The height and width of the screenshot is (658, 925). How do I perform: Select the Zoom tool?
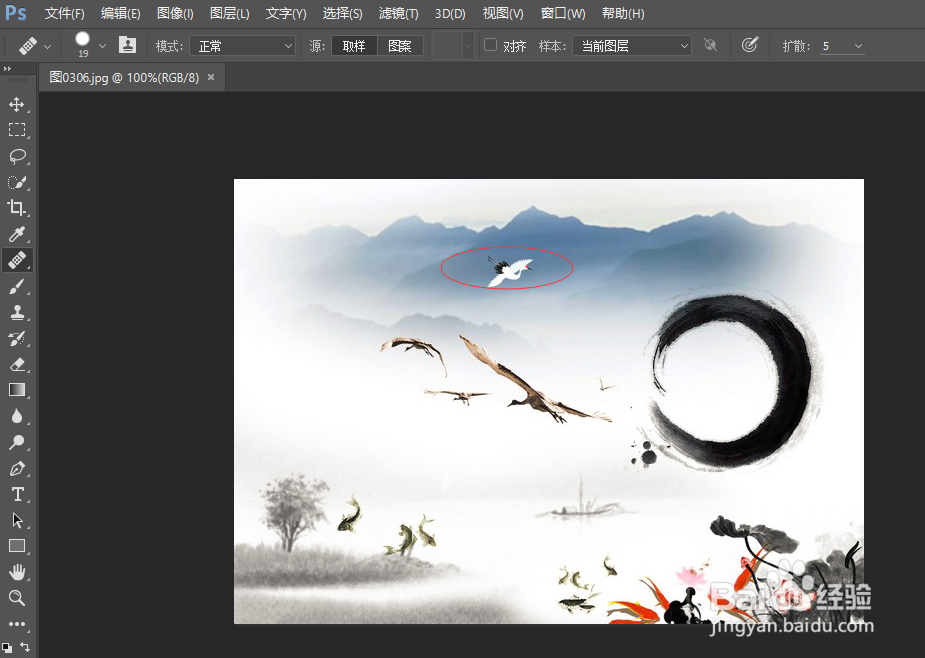point(17,598)
